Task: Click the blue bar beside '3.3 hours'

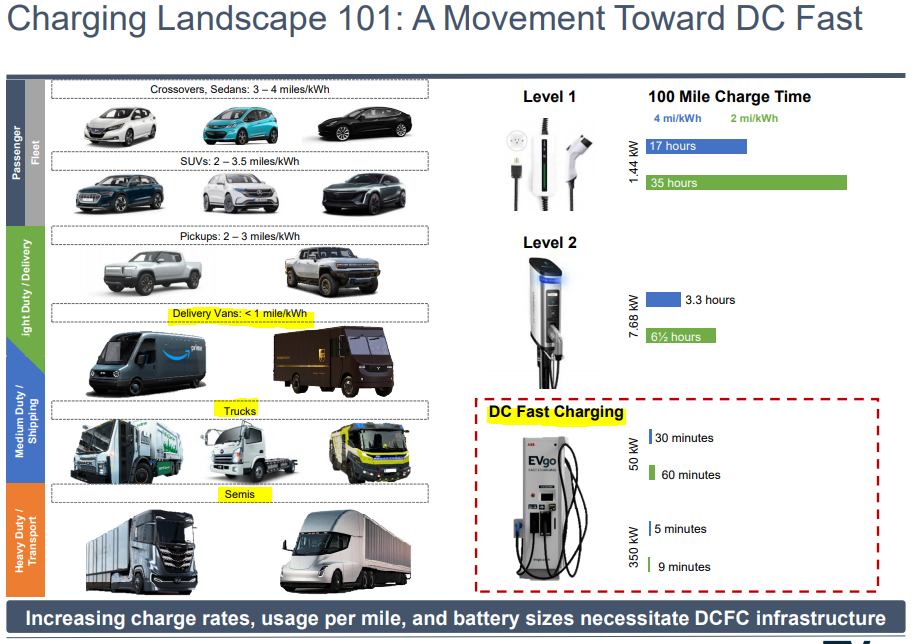Action: (x=663, y=299)
